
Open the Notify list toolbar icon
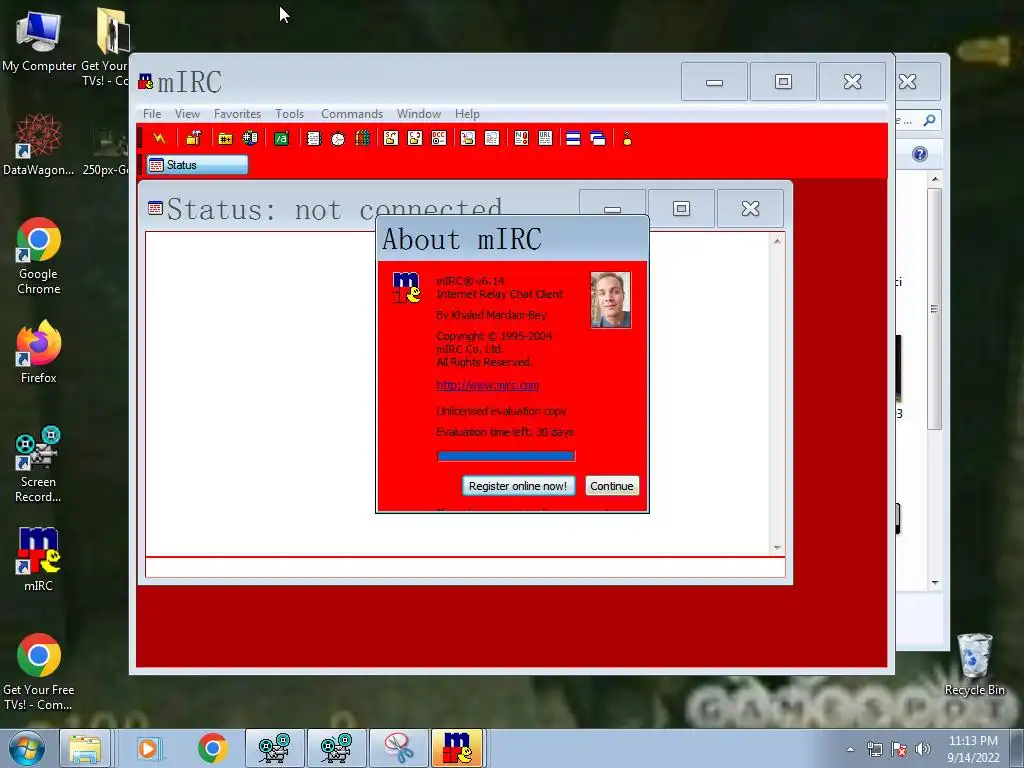point(521,138)
